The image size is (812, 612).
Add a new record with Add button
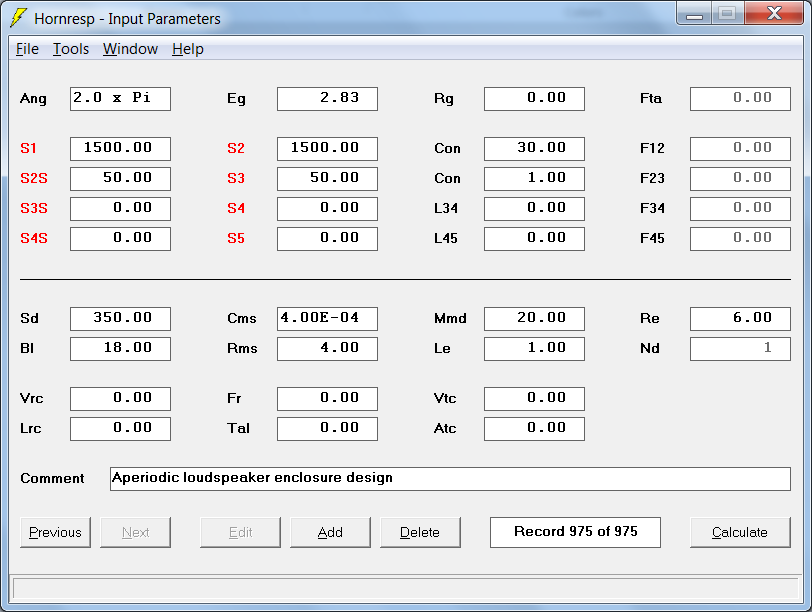(x=330, y=532)
